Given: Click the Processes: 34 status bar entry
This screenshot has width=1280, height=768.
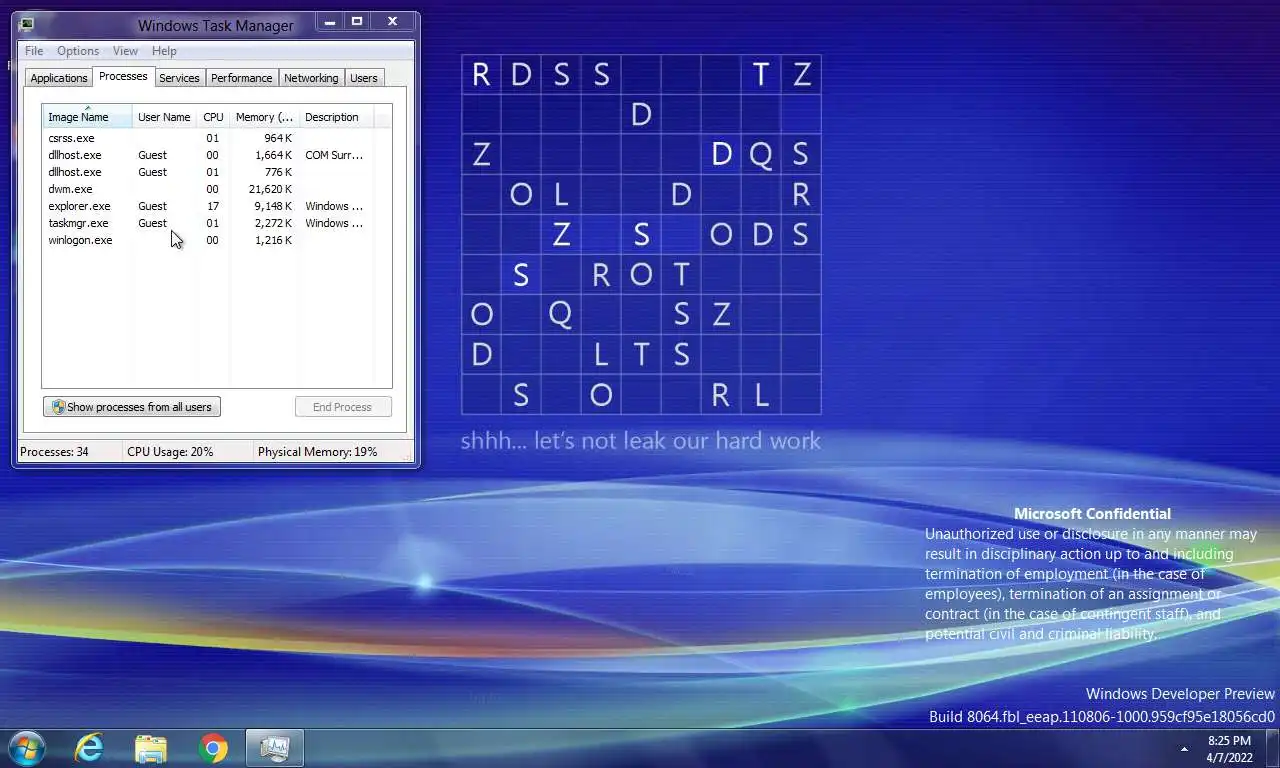Looking at the screenshot, I should point(55,452).
